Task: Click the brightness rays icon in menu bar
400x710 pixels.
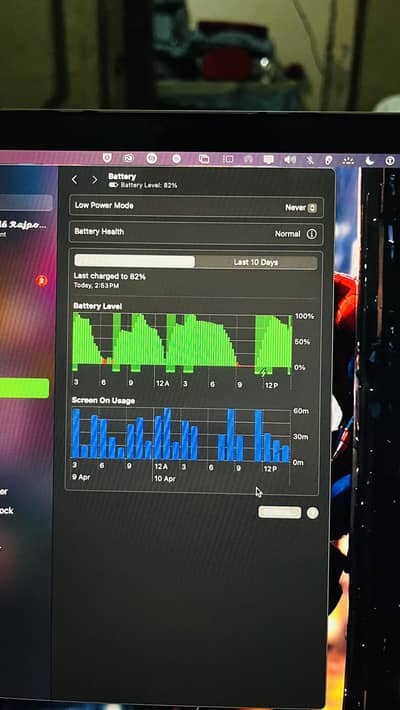Action: pos(348,160)
